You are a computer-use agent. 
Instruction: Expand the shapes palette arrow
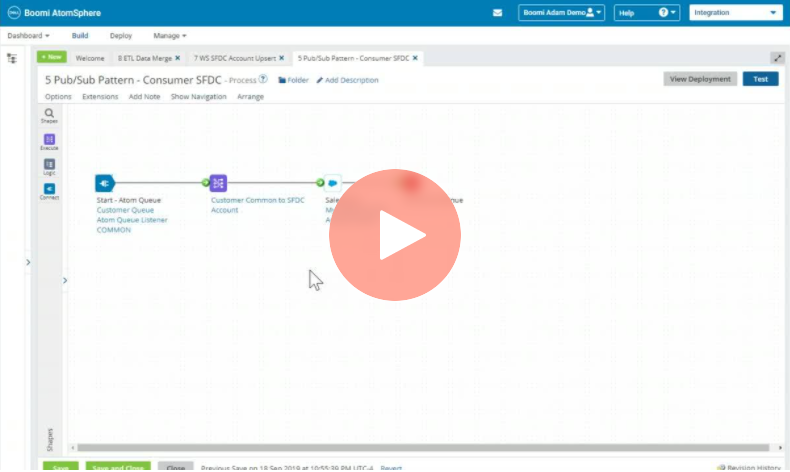click(65, 280)
